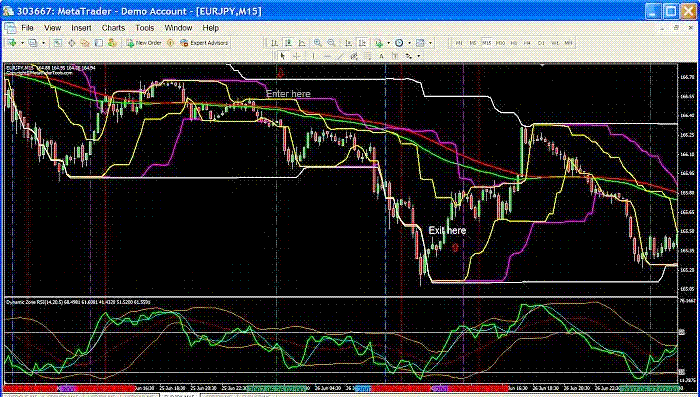Select the arrow Cursor tool

click(282, 56)
